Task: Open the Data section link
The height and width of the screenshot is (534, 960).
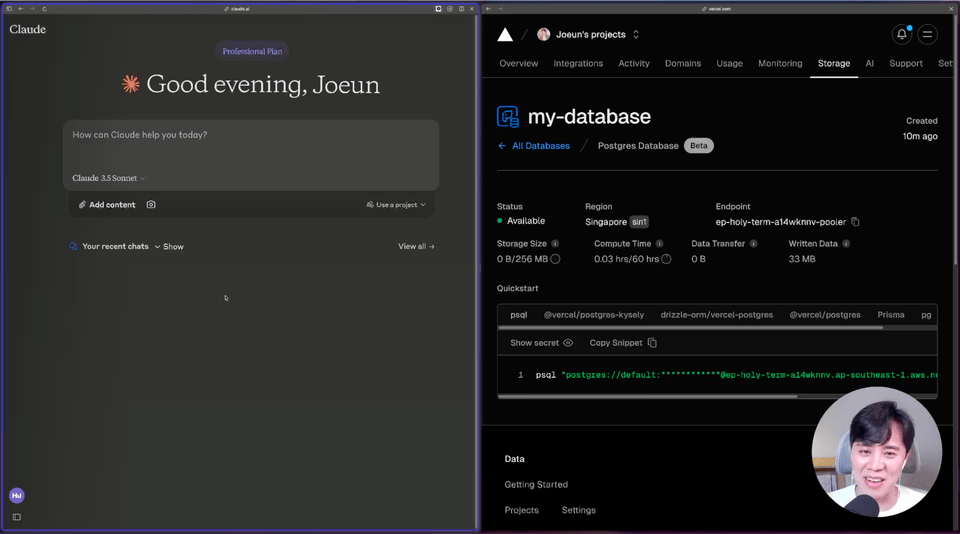Action: 514,459
